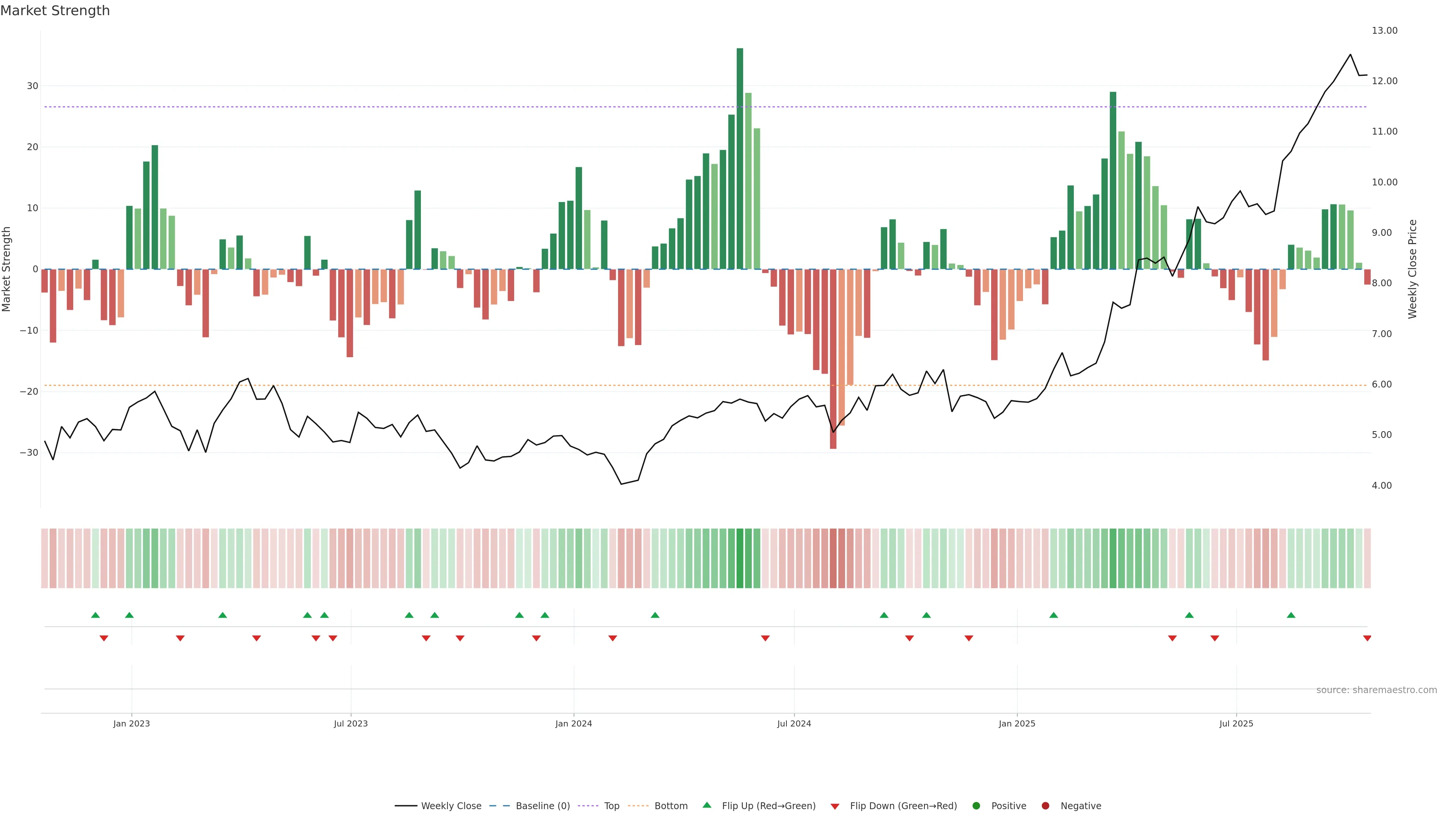The image size is (1456, 819).
Task: Click the red Flip Down legend triangle
Action: point(835,806)
